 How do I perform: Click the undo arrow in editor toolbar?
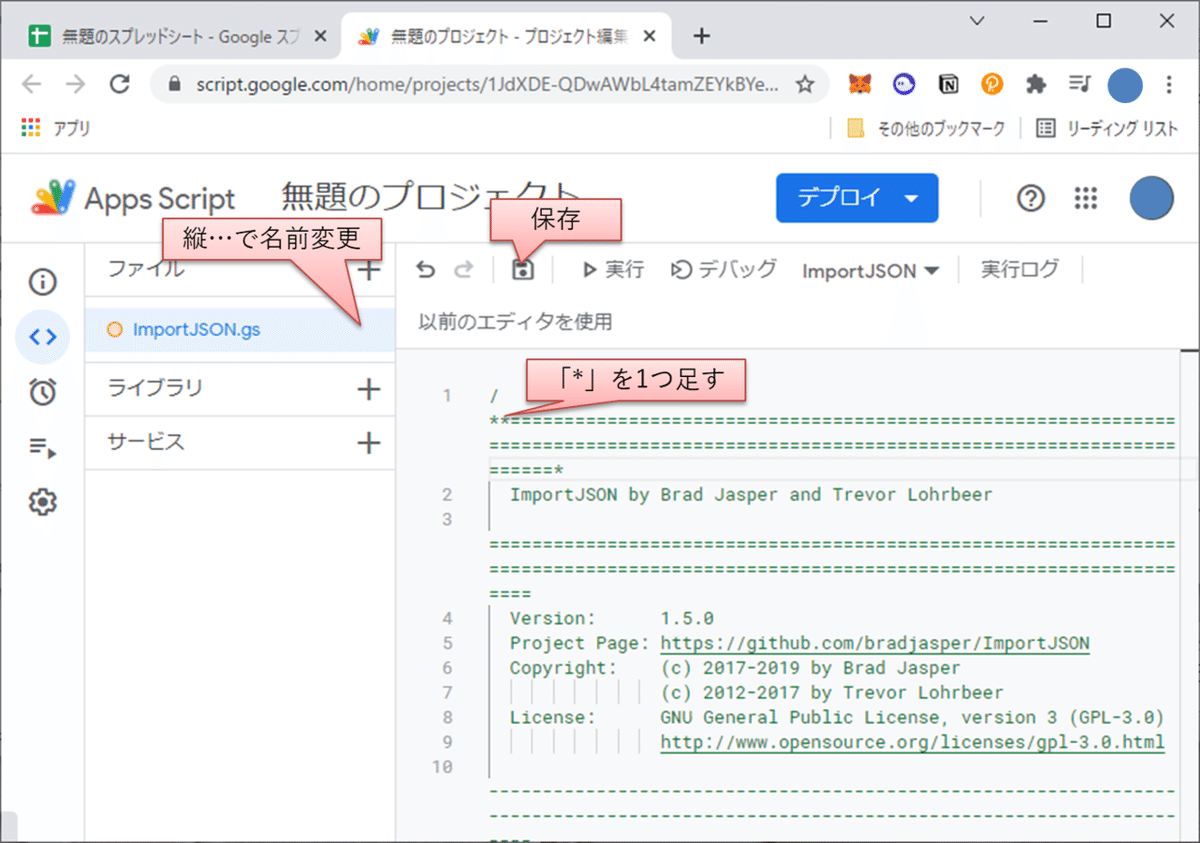coord(426,270)
